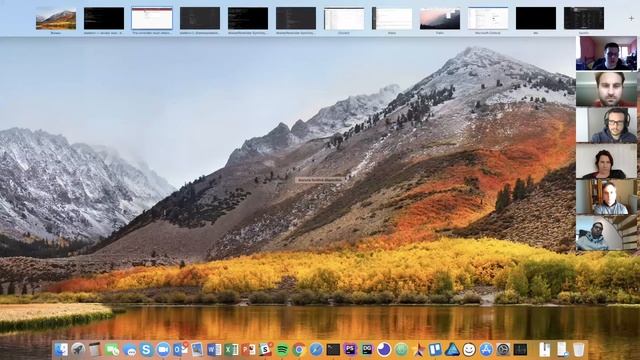Launch Microsoft Excel from the Dock
Viewport: 640px width, 360px height.
pyautogui.click(x=231, y=350)
